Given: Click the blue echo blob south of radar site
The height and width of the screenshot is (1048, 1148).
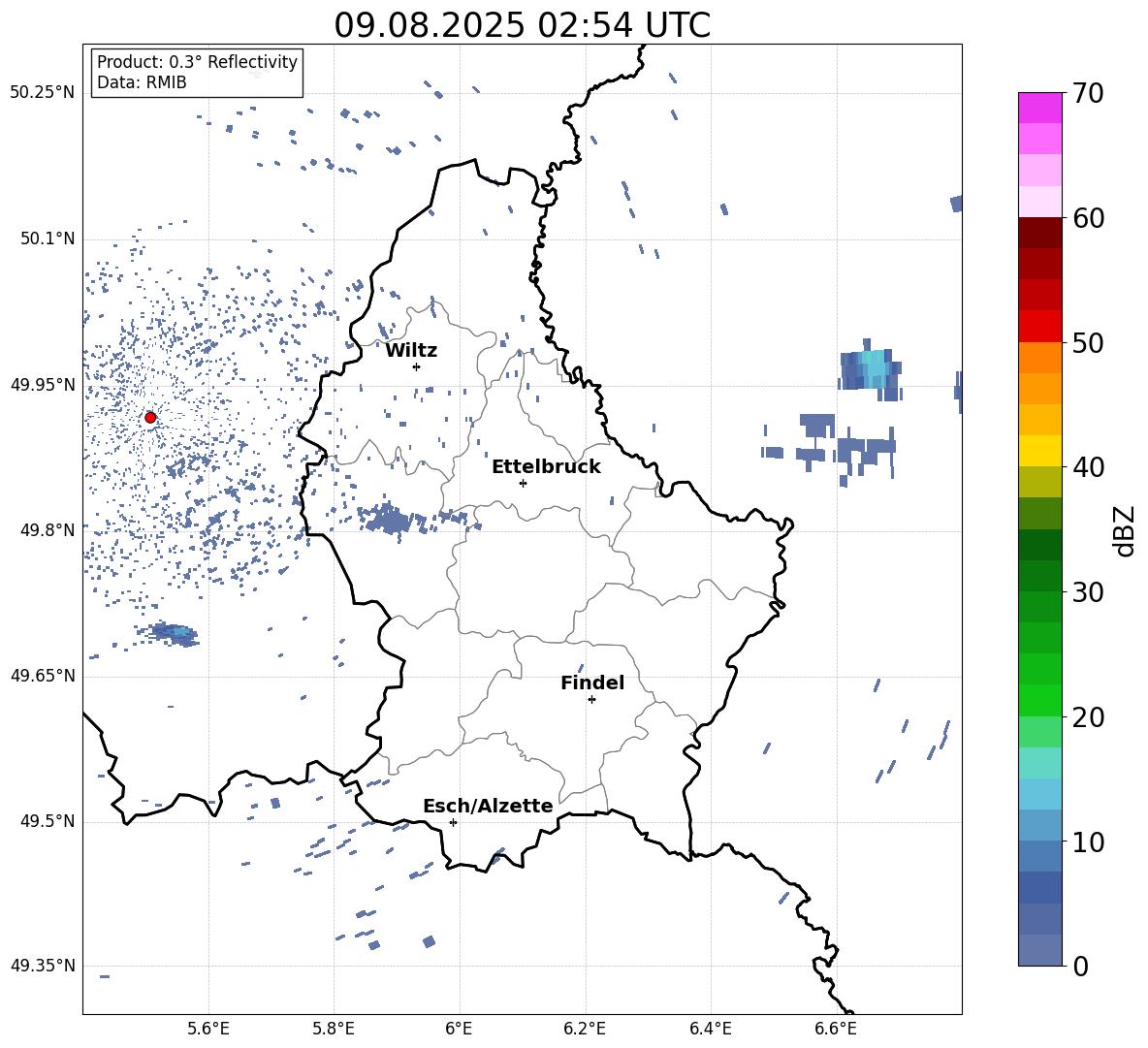Looking at the screenshot, I should pos(173,633).
